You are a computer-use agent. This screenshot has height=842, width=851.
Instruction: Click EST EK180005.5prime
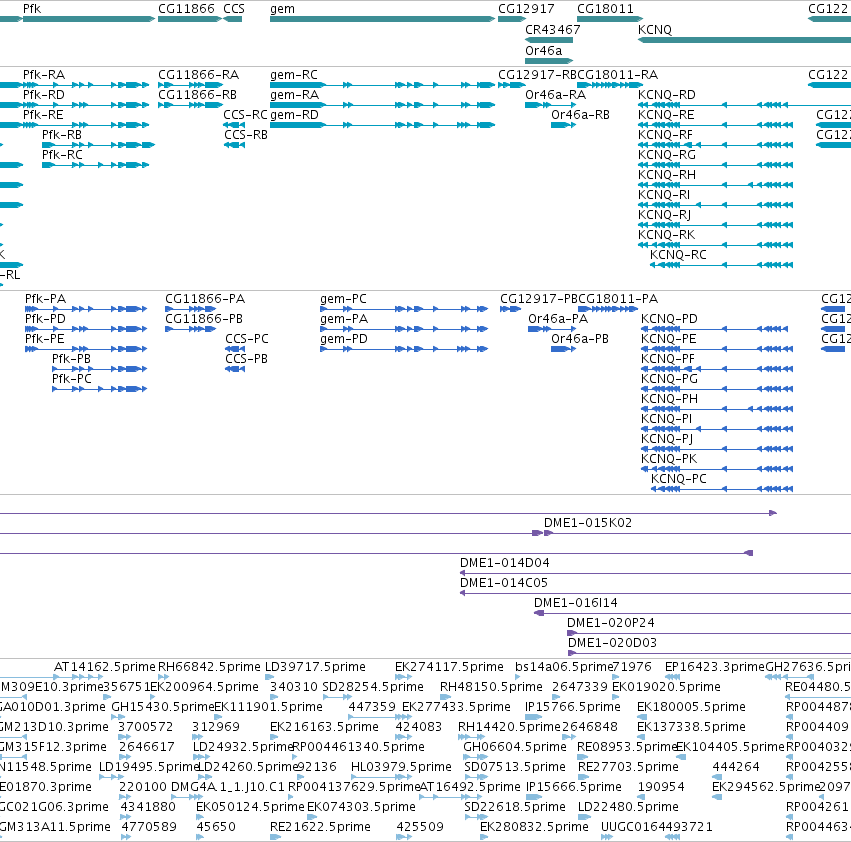pyautogui.click(x=691, y=706)
